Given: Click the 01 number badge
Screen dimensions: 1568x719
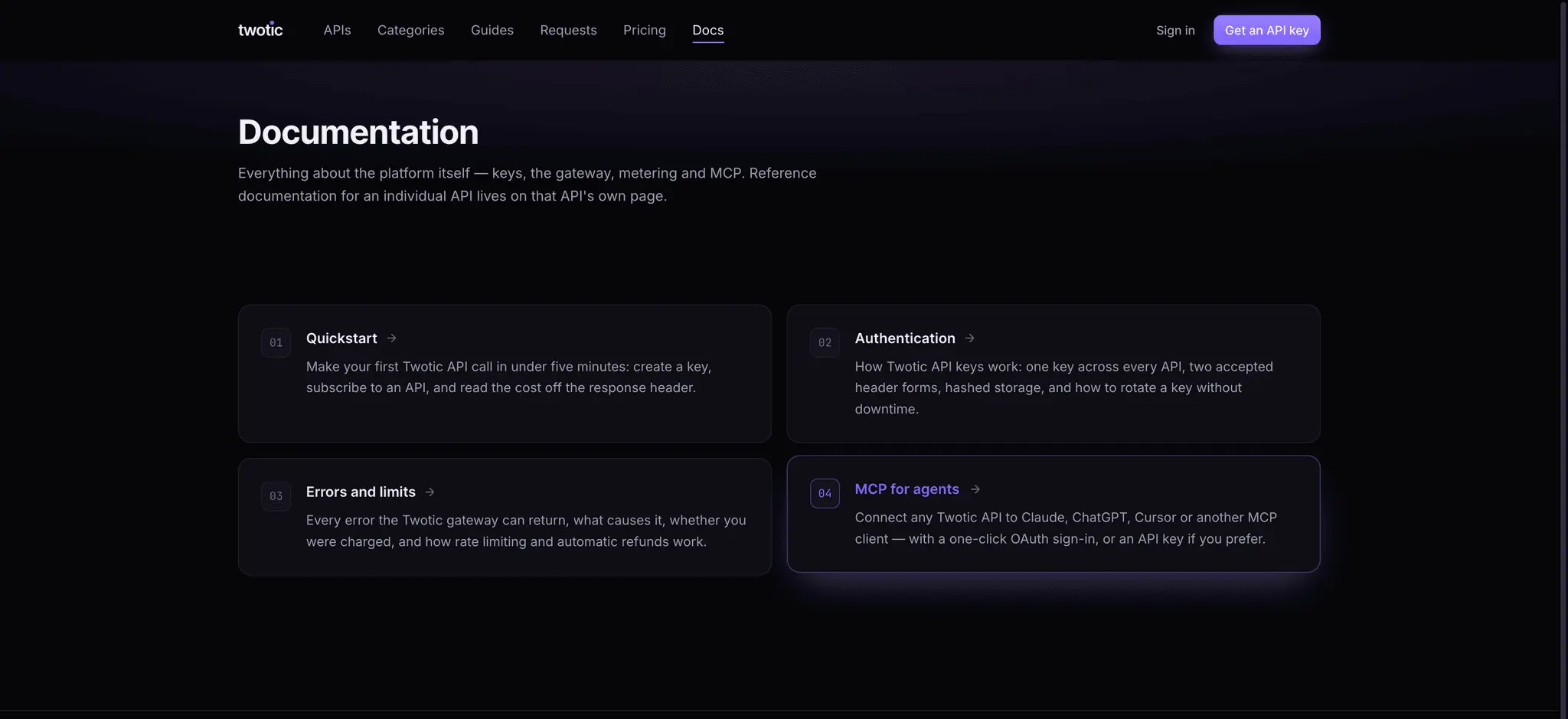Looking at the screenshot, I should tap(276, 342).
